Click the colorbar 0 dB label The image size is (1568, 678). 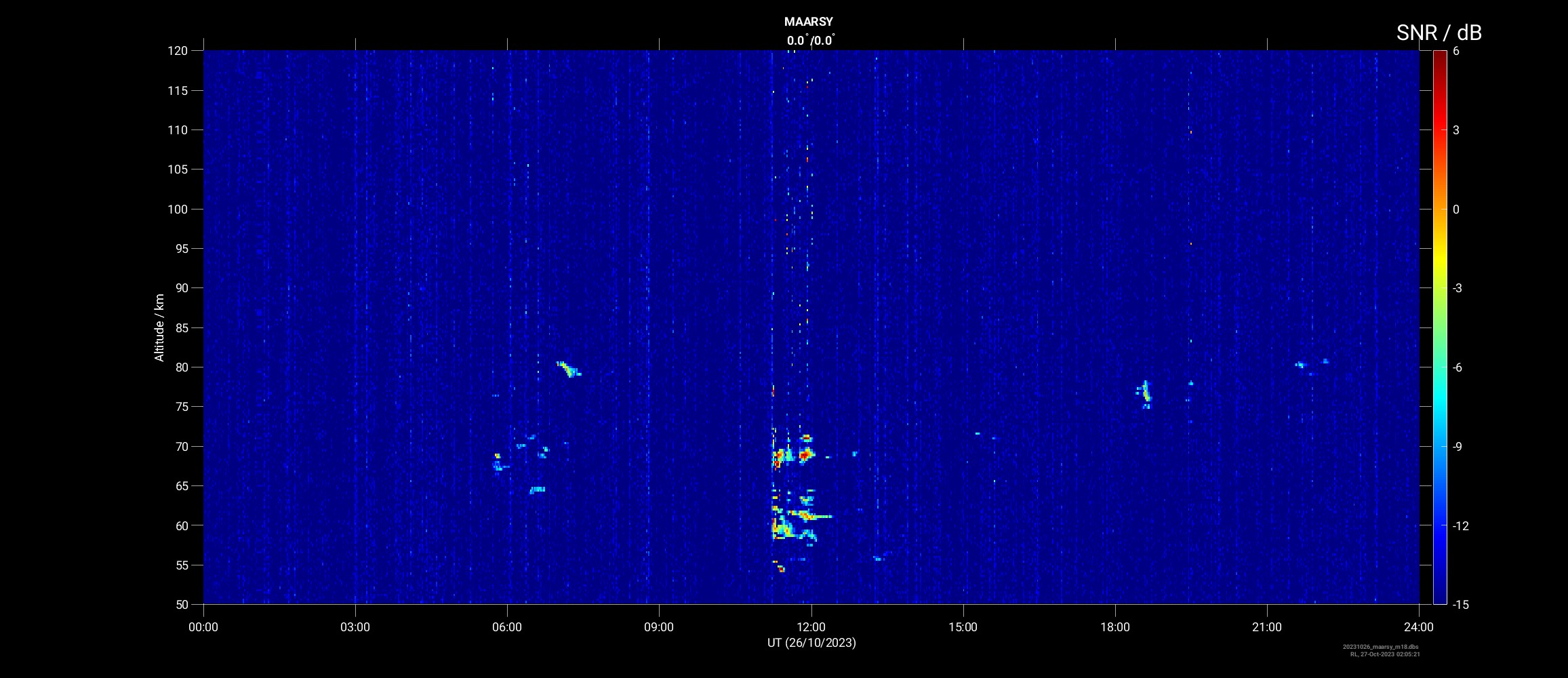(1456, 209)
